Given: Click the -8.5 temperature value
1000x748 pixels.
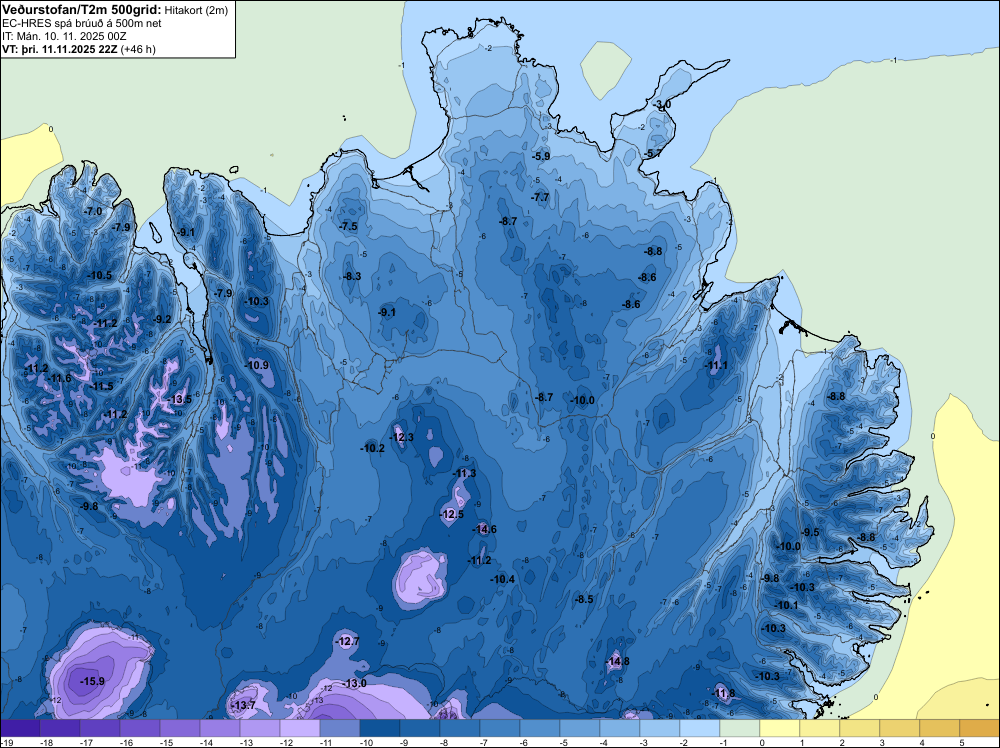Looking at the screenshot, I should [584, 599].
